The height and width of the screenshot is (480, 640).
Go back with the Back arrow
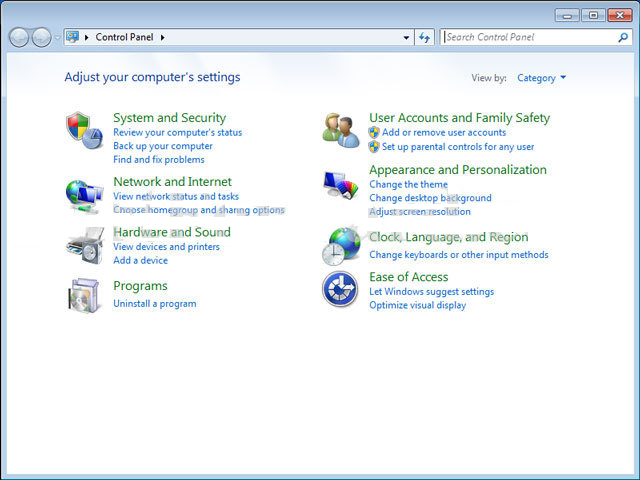(19, 38)
